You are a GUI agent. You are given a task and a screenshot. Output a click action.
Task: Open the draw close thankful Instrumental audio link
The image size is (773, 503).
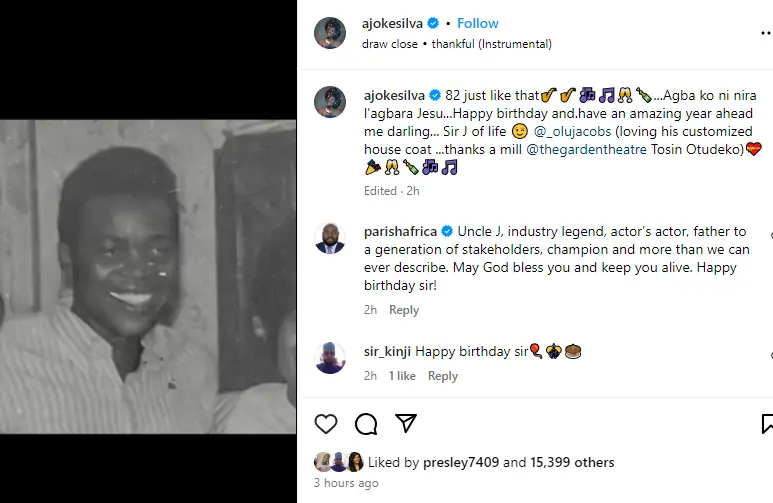[x=457, y=44]
